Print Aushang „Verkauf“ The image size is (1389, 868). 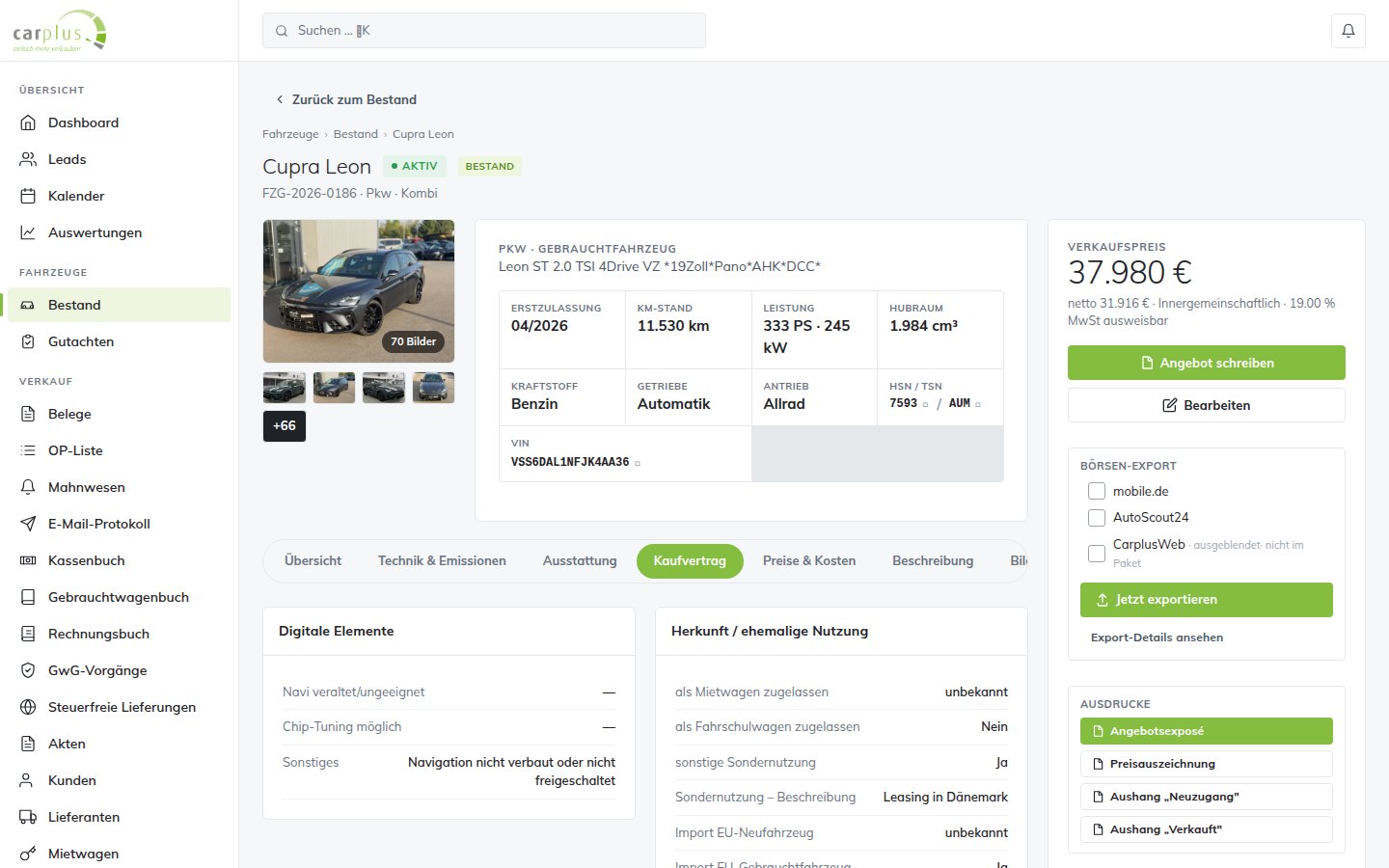click(x=1206, y=829)
